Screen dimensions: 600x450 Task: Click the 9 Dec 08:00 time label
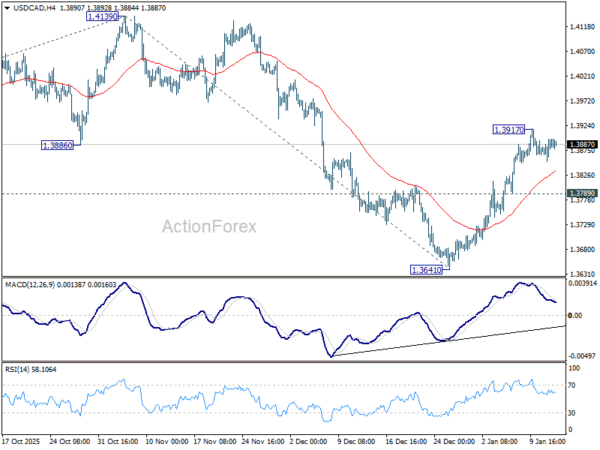point(356,442)
